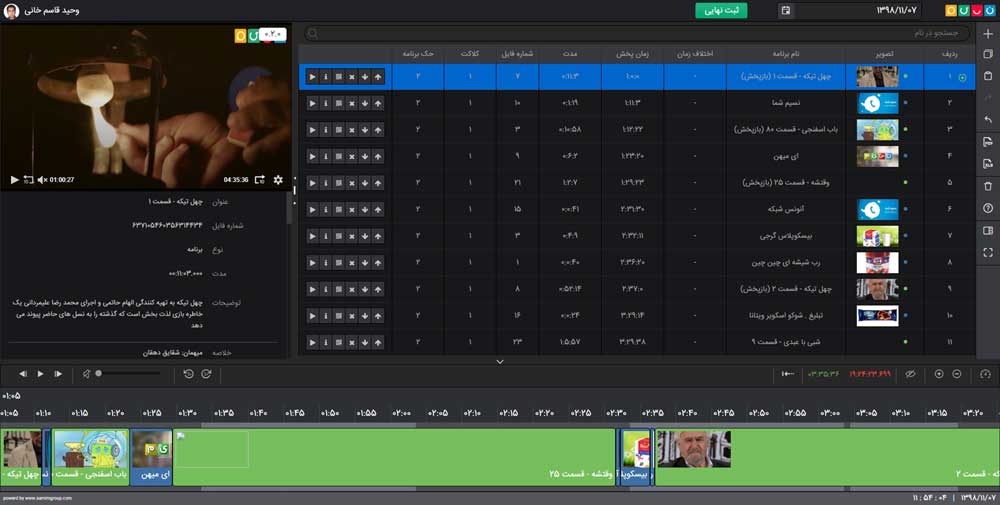
Task: Click the PDF export icon in sidebar
Action: click(x=988, y=142)
